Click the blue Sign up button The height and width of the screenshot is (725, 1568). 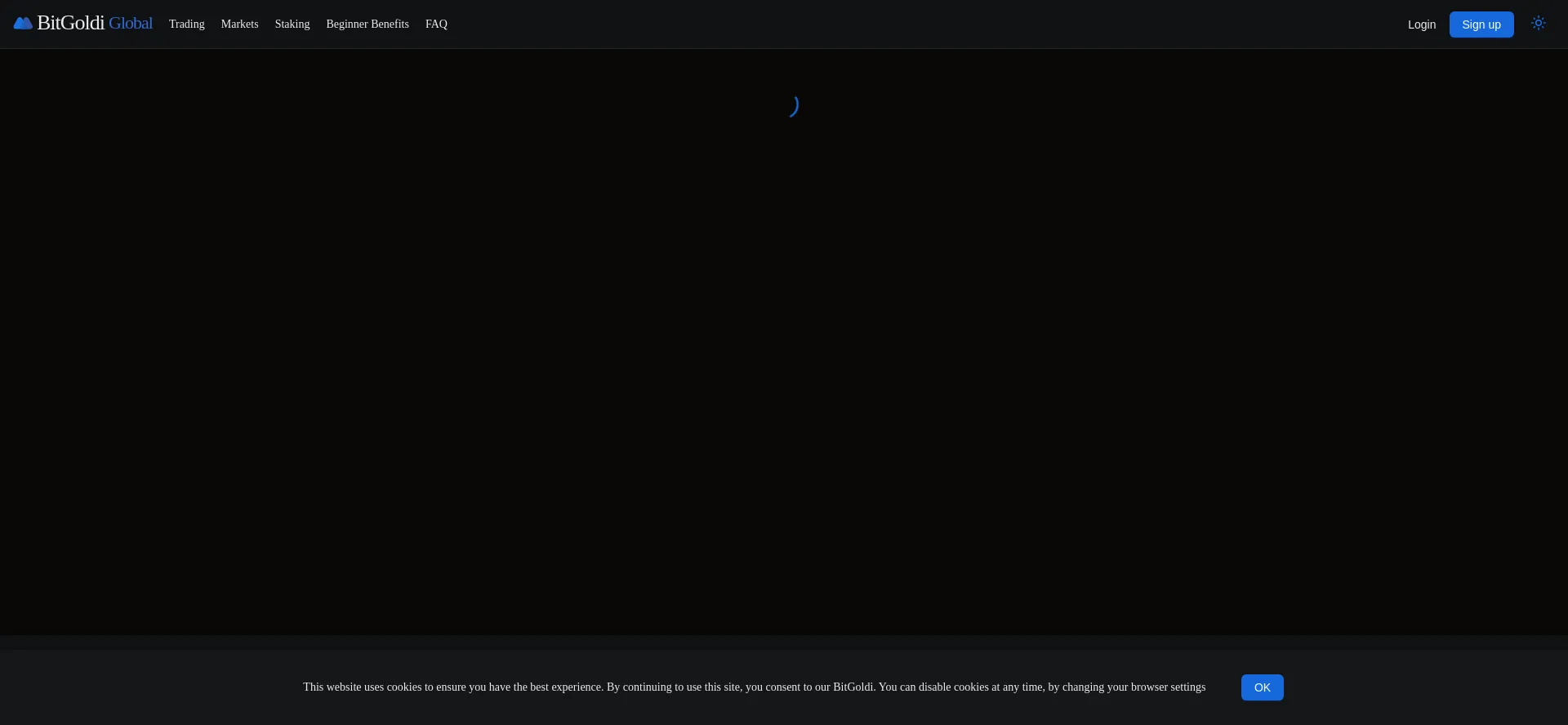(1481, 24)
